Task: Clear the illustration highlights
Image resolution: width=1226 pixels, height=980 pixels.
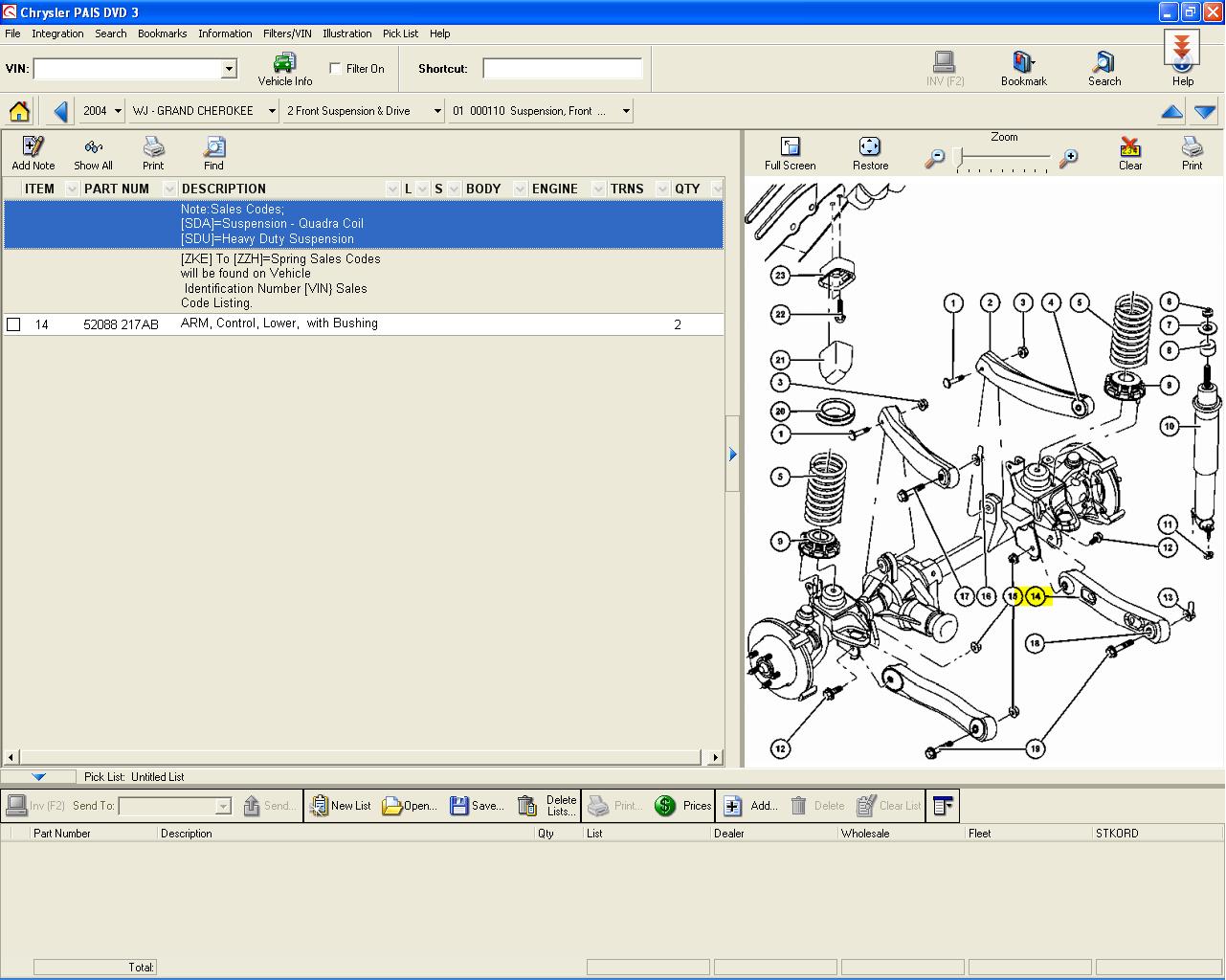Action: pyautogui.click(x=1130, y=153)
